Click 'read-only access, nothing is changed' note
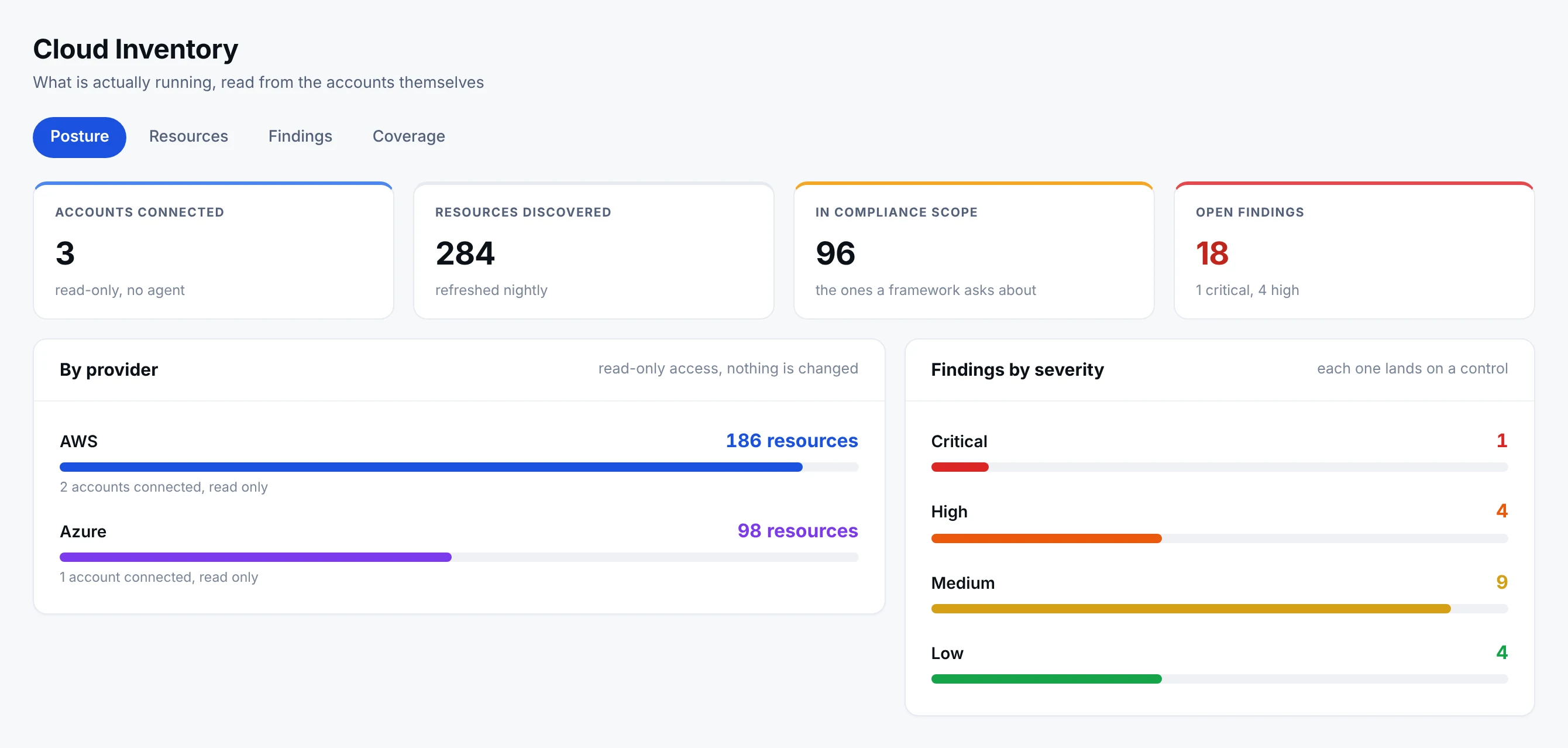This screenshot has width=1568, height=748. [x=728, y=369]
